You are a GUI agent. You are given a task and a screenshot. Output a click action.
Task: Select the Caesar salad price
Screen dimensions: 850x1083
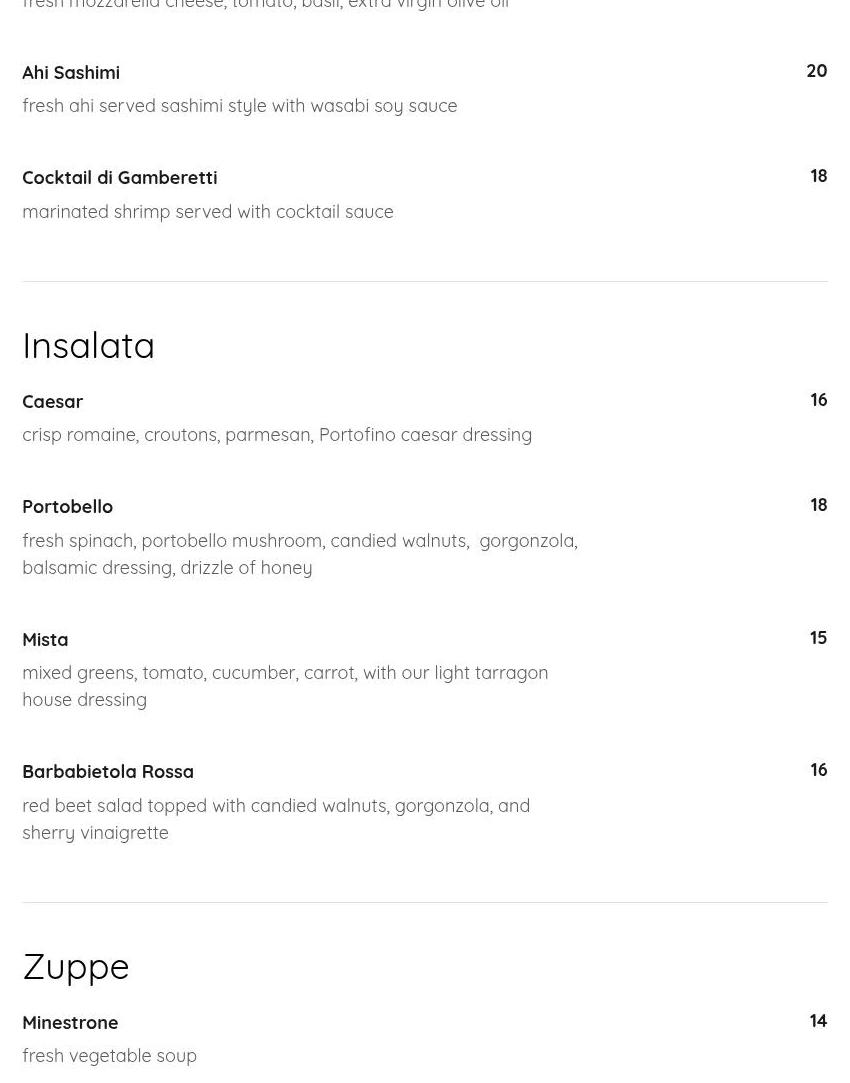tap(818, 400)
